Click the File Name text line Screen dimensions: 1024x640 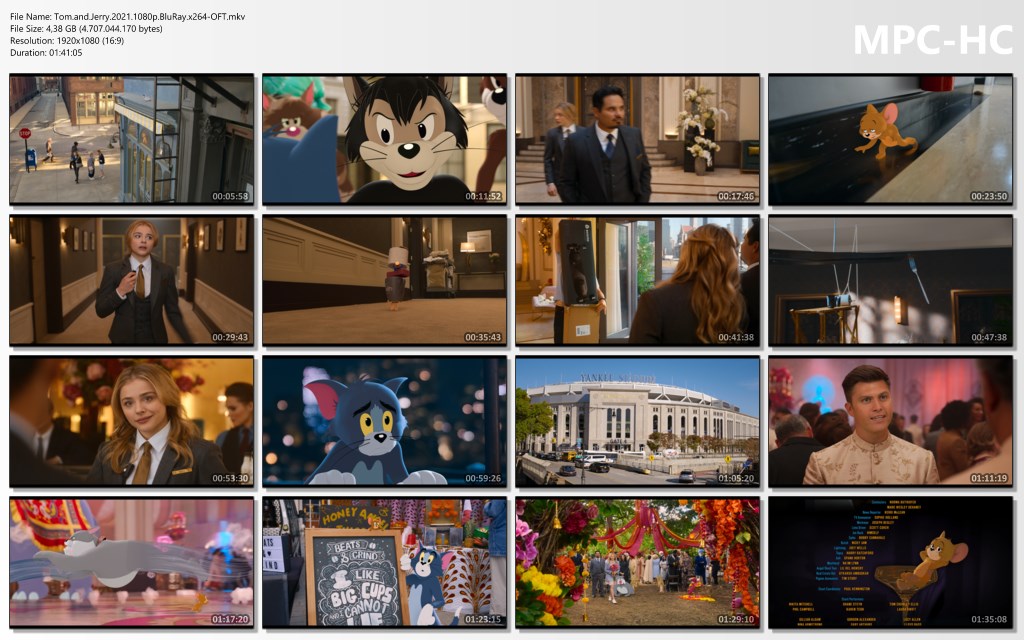pos(127,17)
